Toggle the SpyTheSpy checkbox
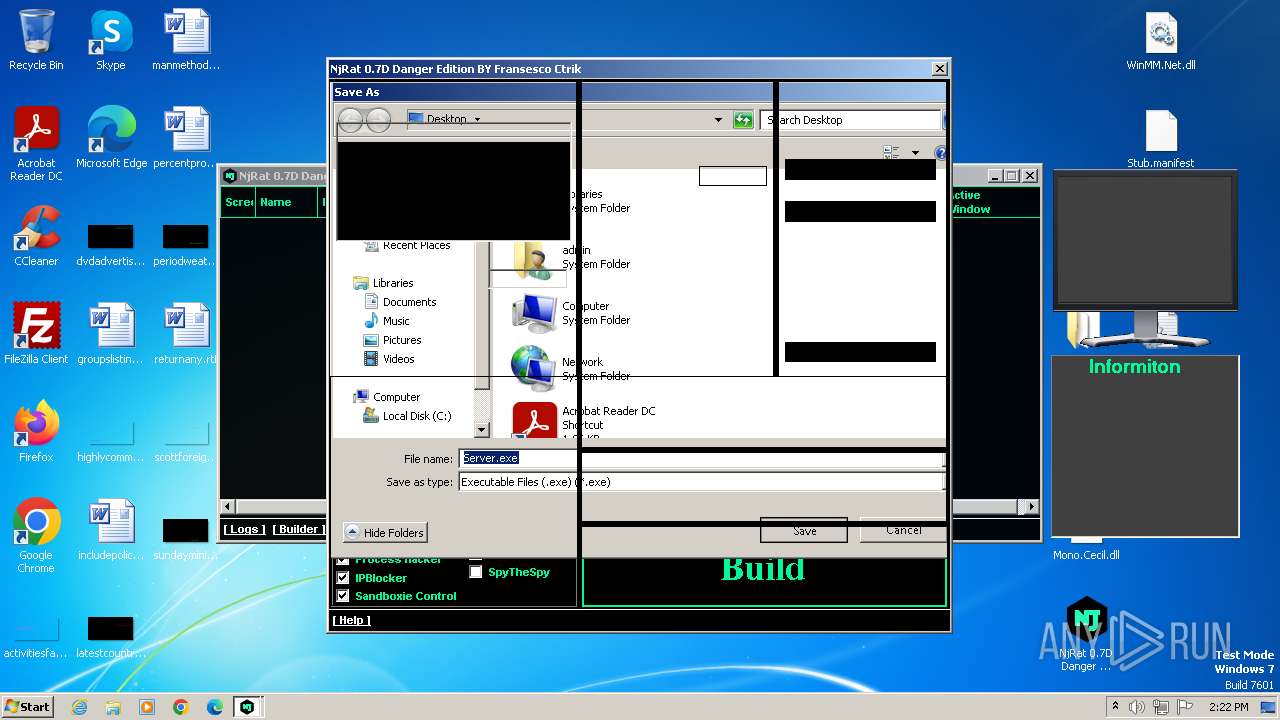 point(476,572)
